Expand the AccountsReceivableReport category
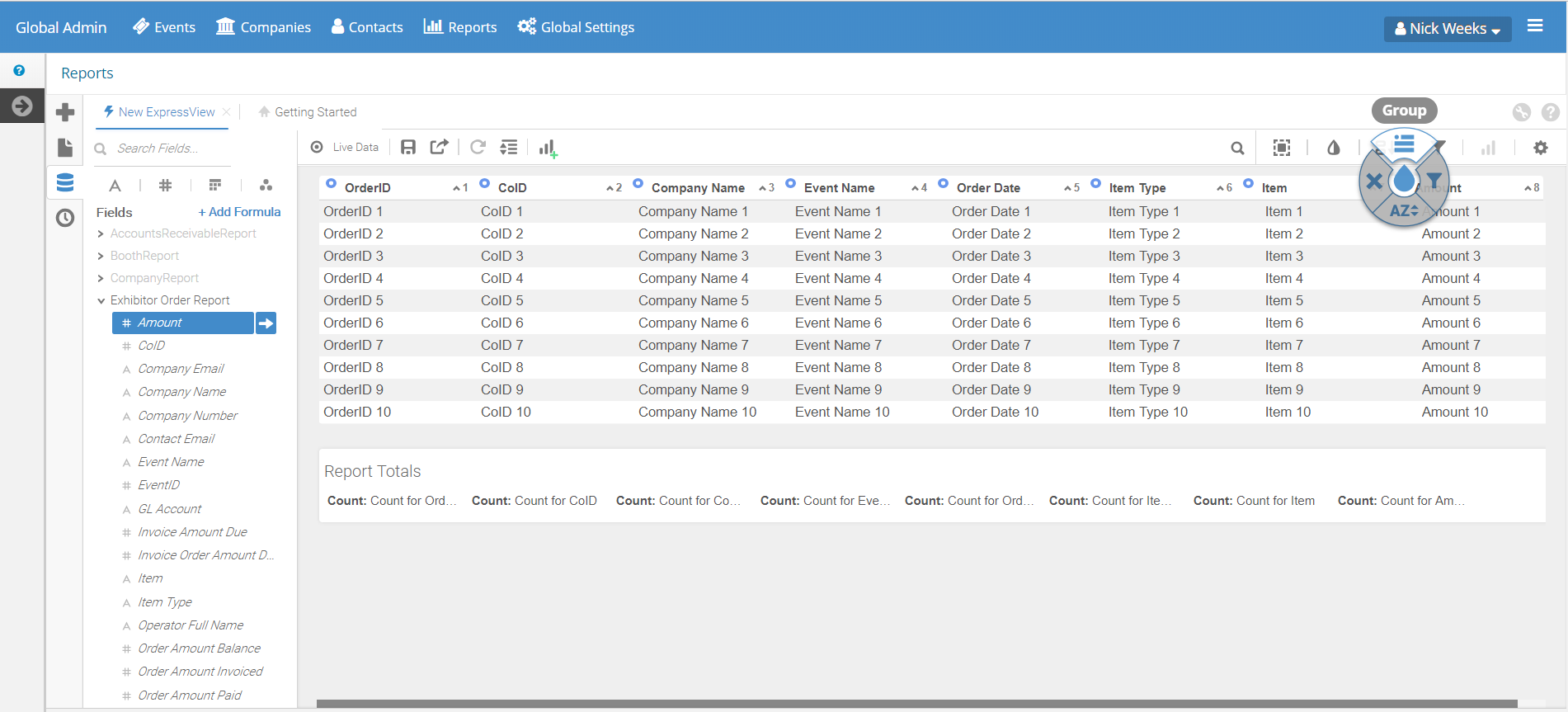Viewport: 1568px width, 712px height. pyautogui.click(x=101, y=234)
